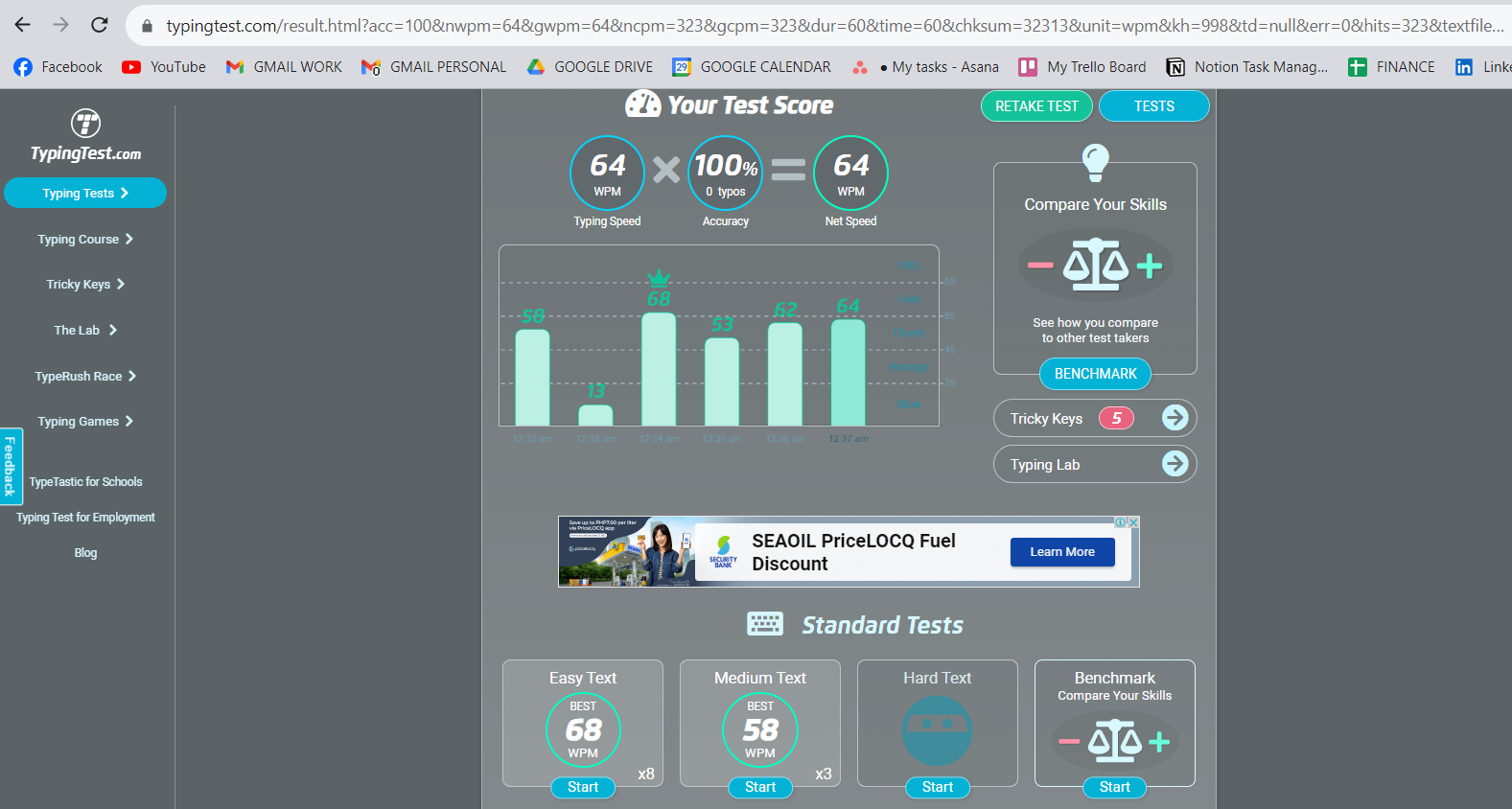Click the Benchmark card scale icon
This screenshot has height=809, width=1512.
click(1114, 741)
